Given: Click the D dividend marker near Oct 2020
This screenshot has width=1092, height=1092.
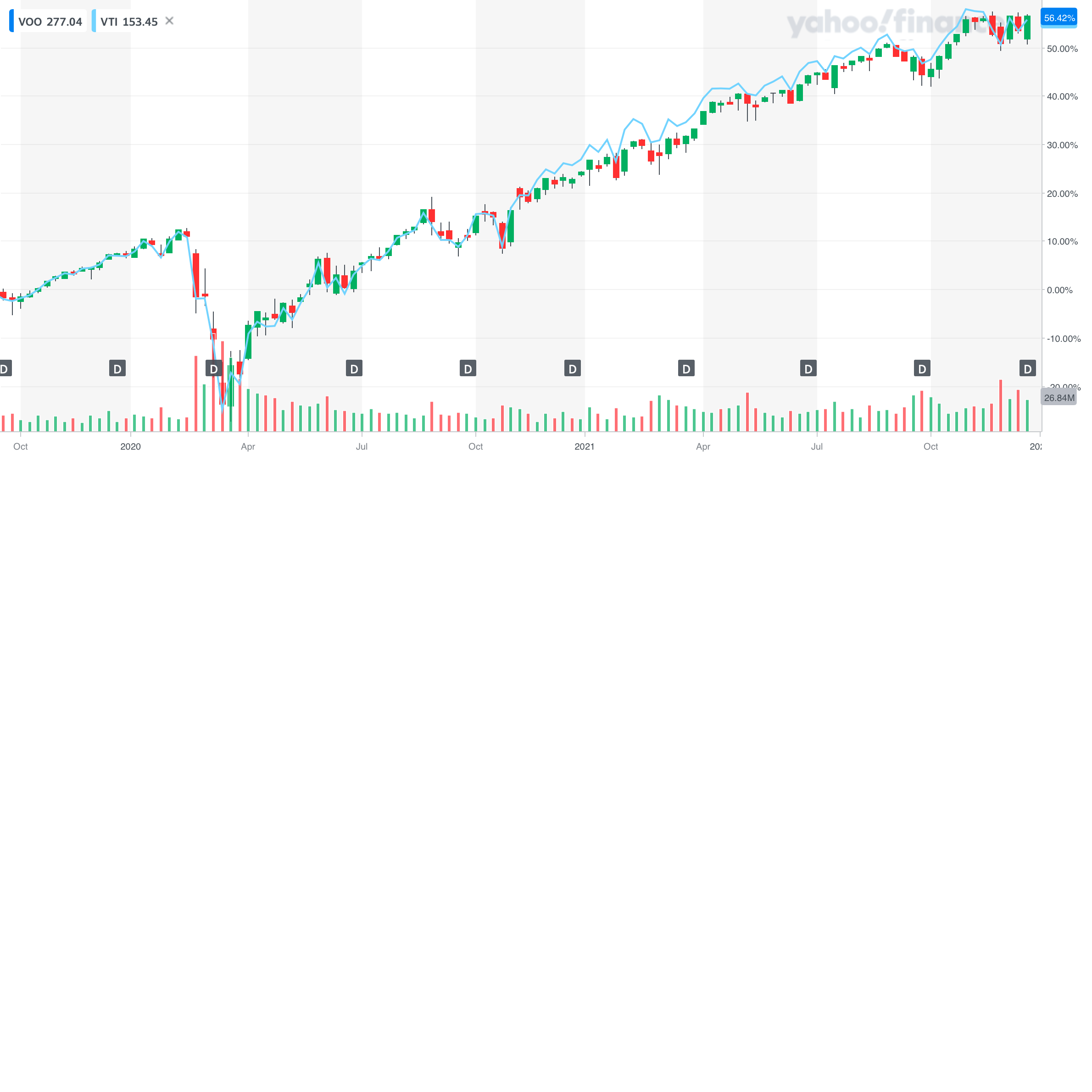Looking at the screenshot, I should click(468, 368).
